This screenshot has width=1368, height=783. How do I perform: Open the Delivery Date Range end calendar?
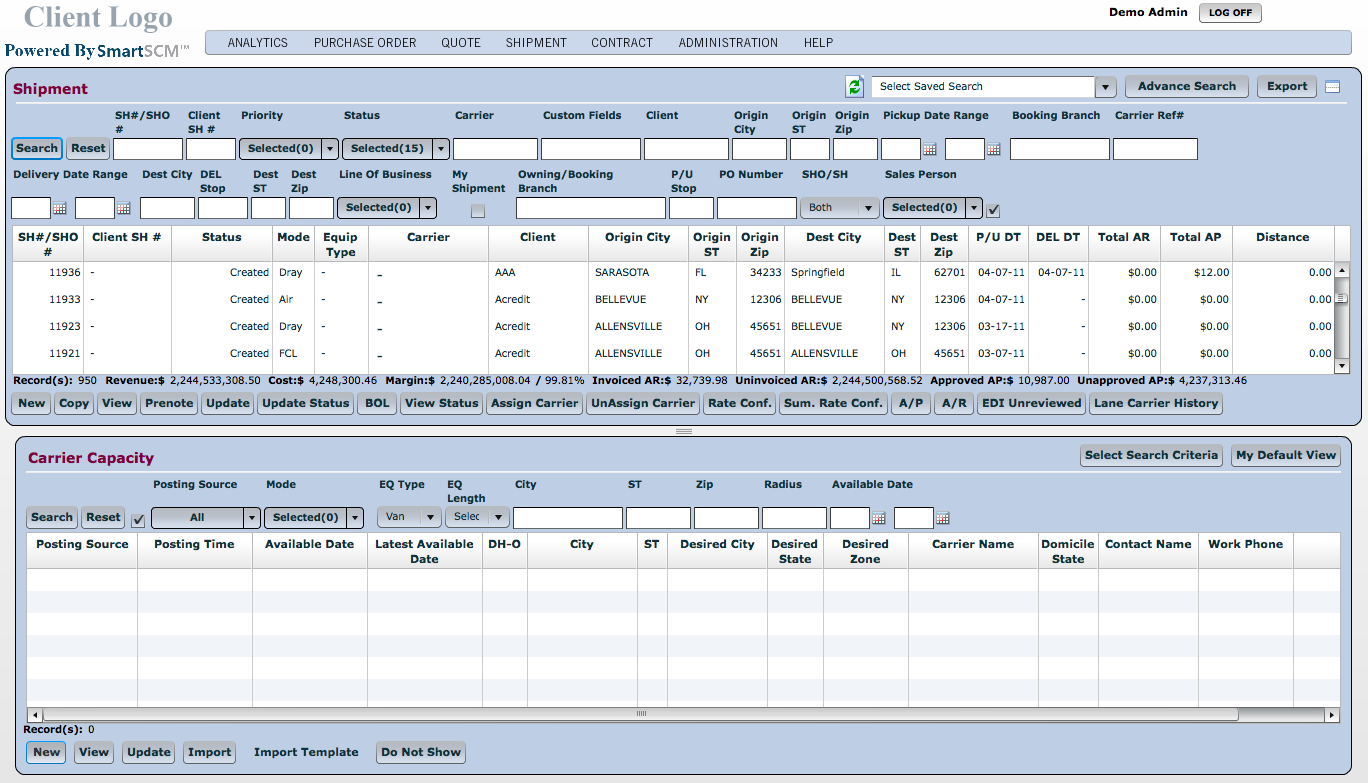pyautogui.click(x=123, y=209)
